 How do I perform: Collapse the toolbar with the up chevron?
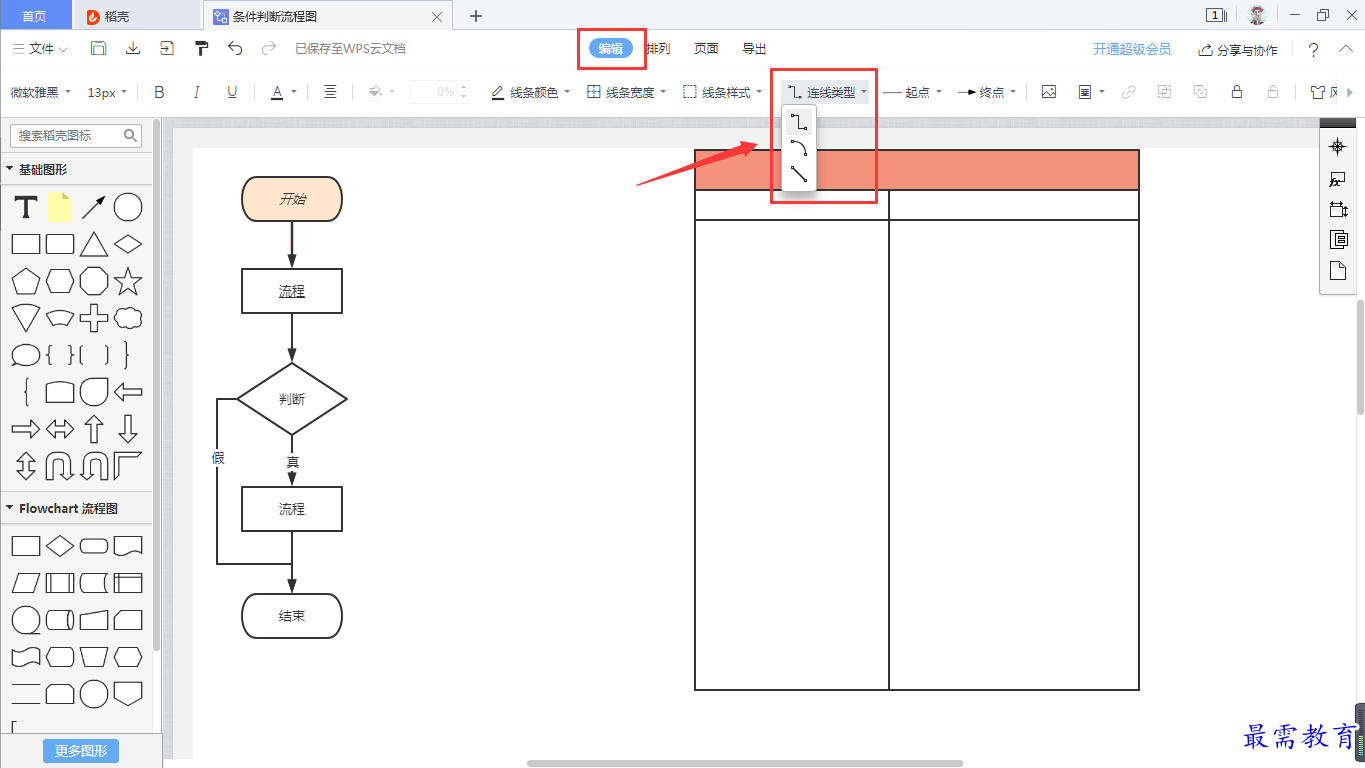tap(1346, 49)
